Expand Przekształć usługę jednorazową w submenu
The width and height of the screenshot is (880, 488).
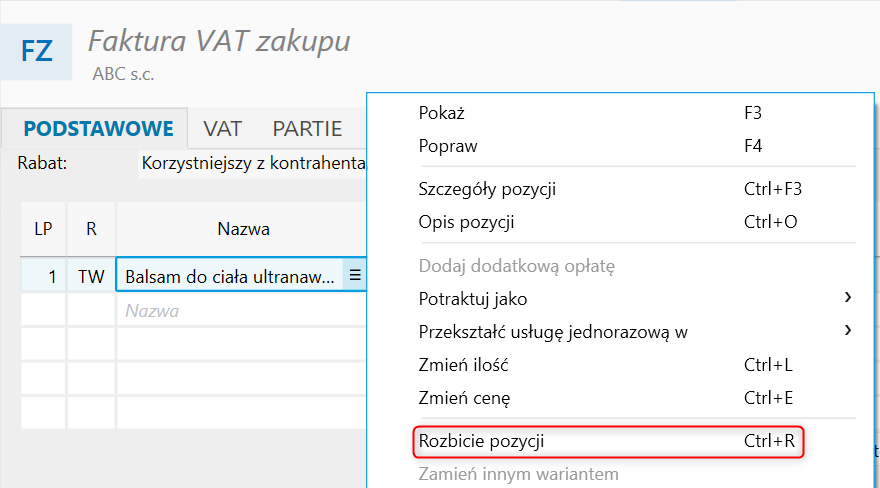pyautogui.click(x=553, y=332)
